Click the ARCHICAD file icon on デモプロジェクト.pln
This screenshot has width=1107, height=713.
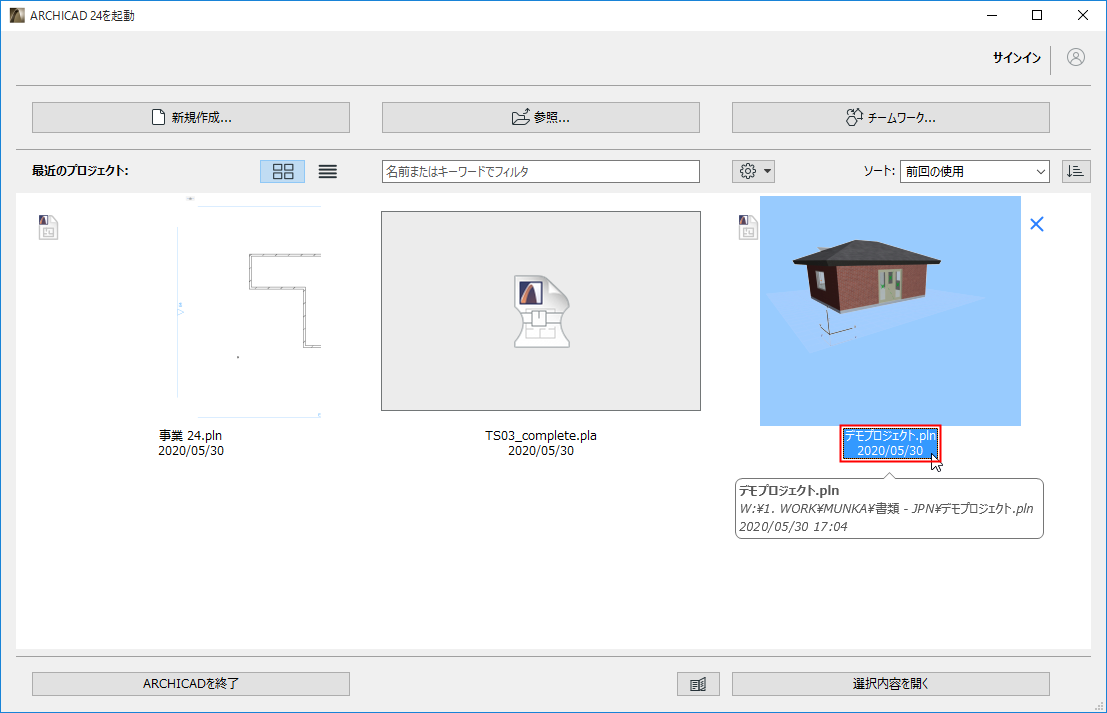point(747,227)
